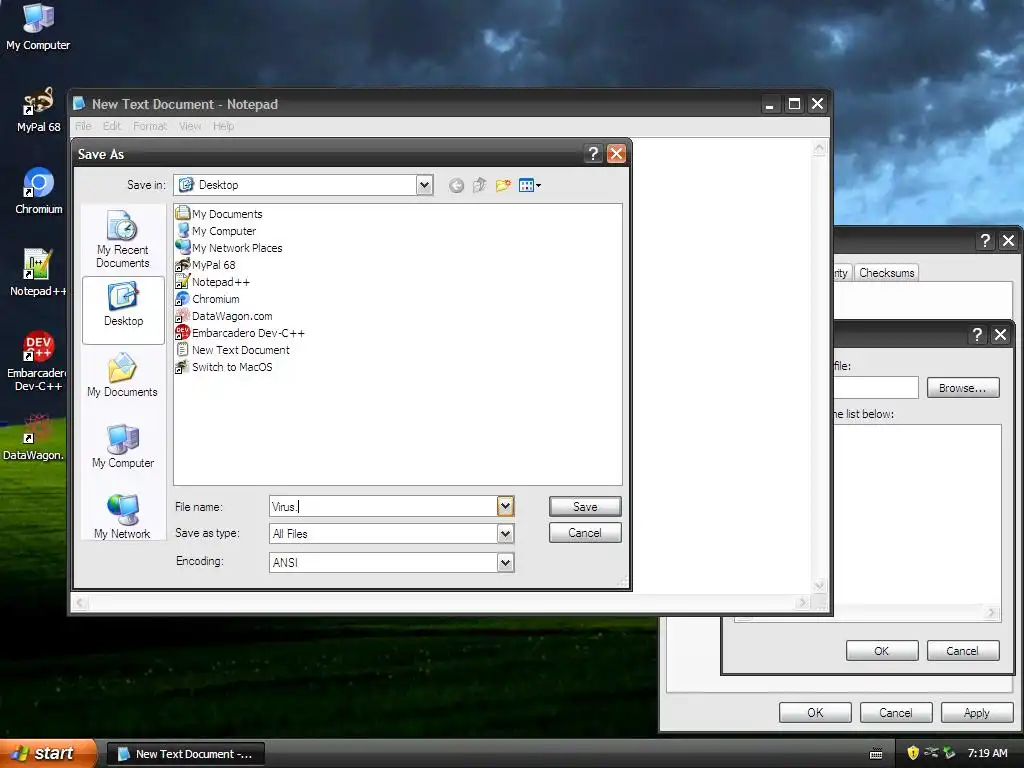Click Cancel in the properties window
This screenshot has width=1024, height=768.
pyautogui.click(x=895, y=712)
